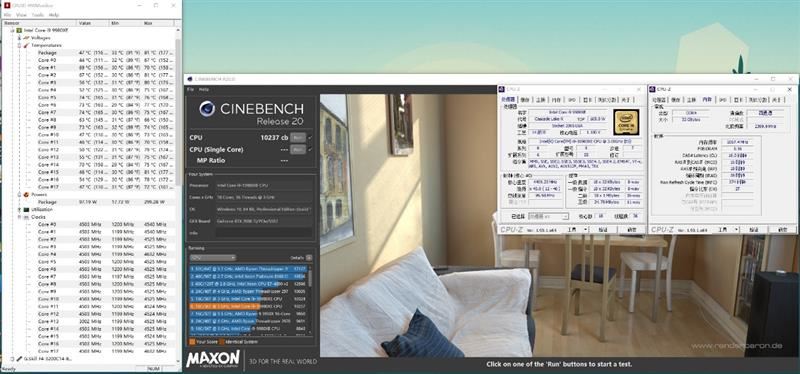Open Tools dropdown arrow in left CPU-Z window
Screen dimensions: 800x374
tap(587, 230)
